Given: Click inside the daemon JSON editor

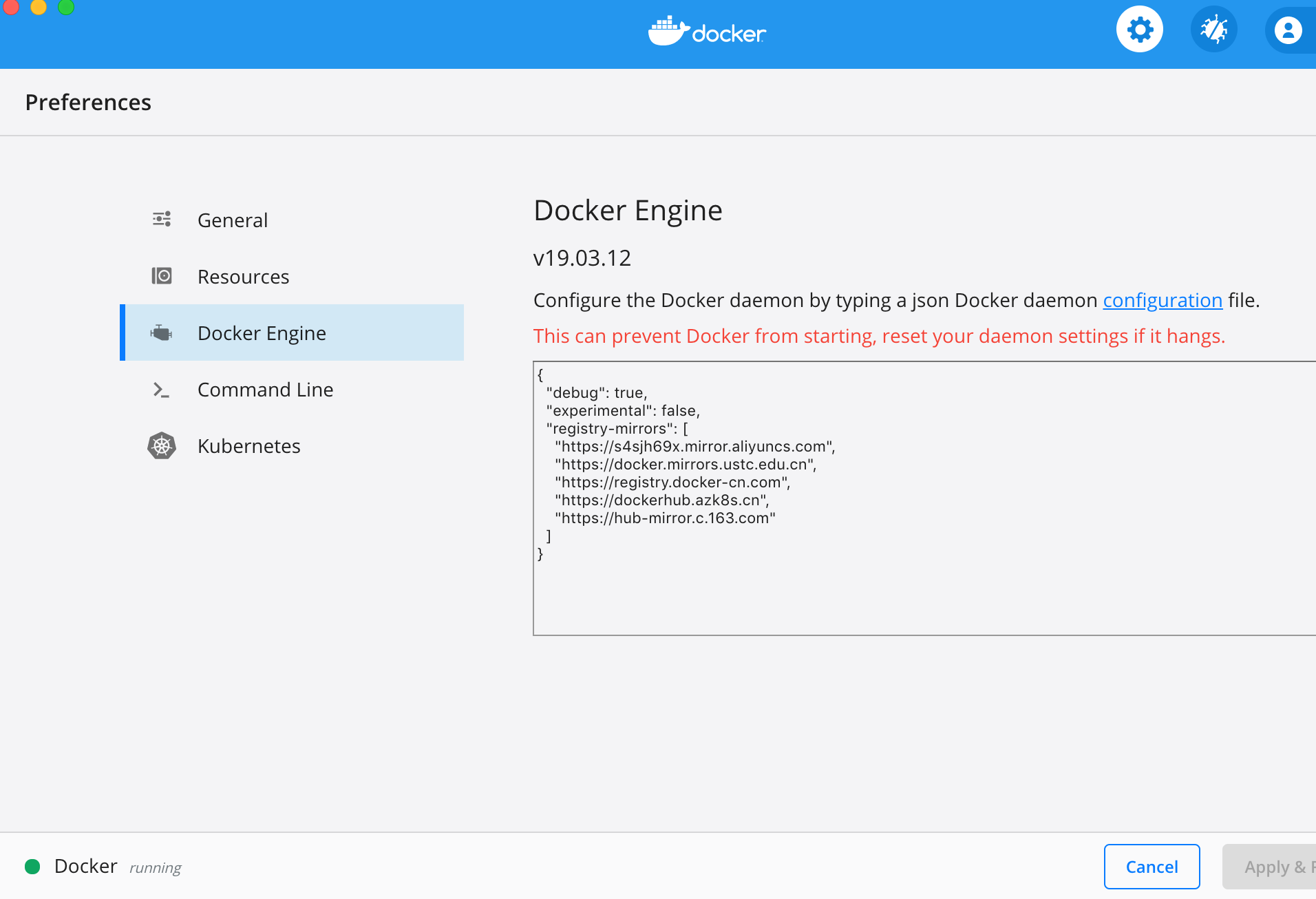Looking at the screenshot, I should (922, 592).
